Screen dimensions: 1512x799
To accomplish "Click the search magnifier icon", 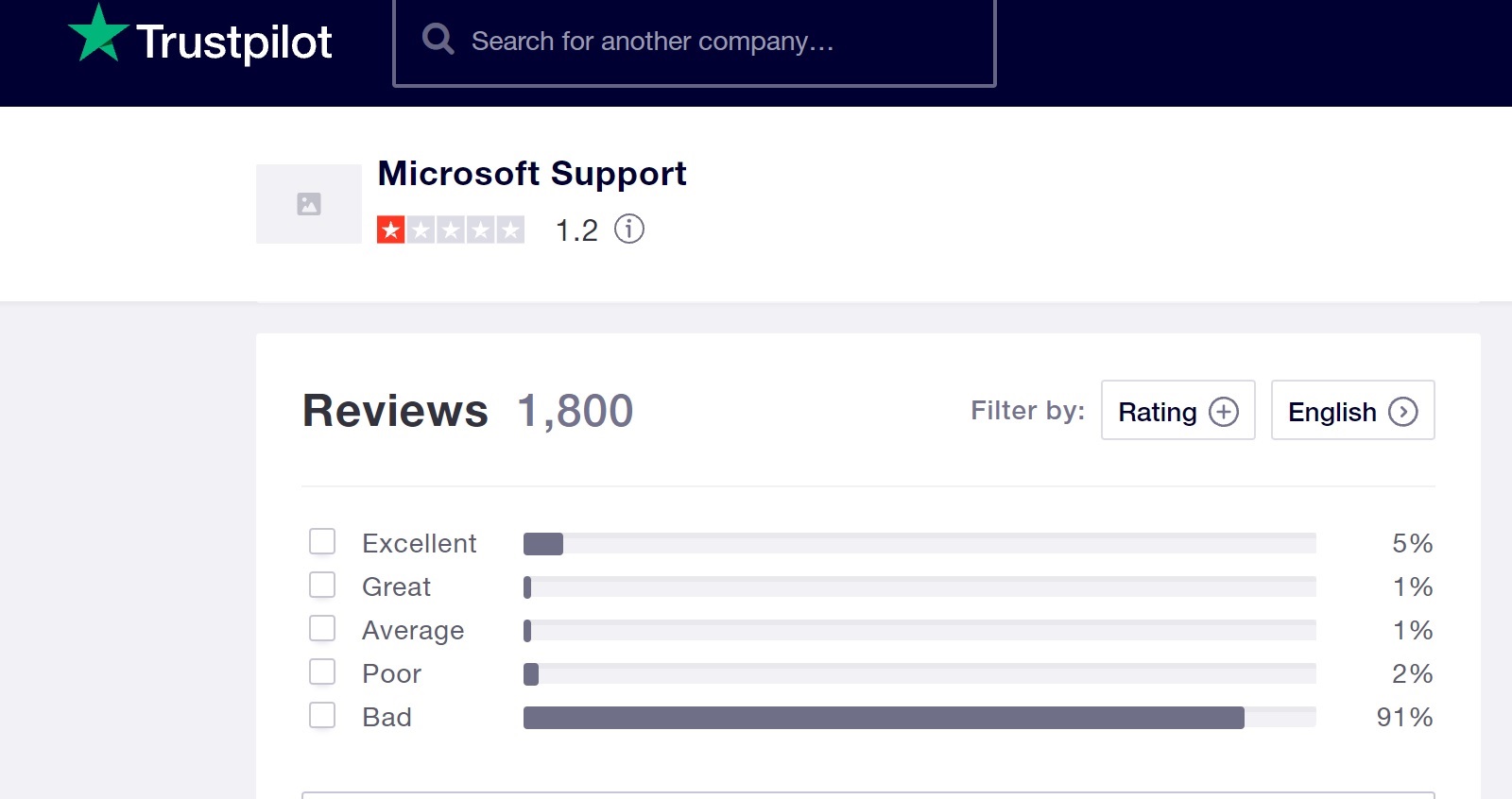I will (438, 40).
